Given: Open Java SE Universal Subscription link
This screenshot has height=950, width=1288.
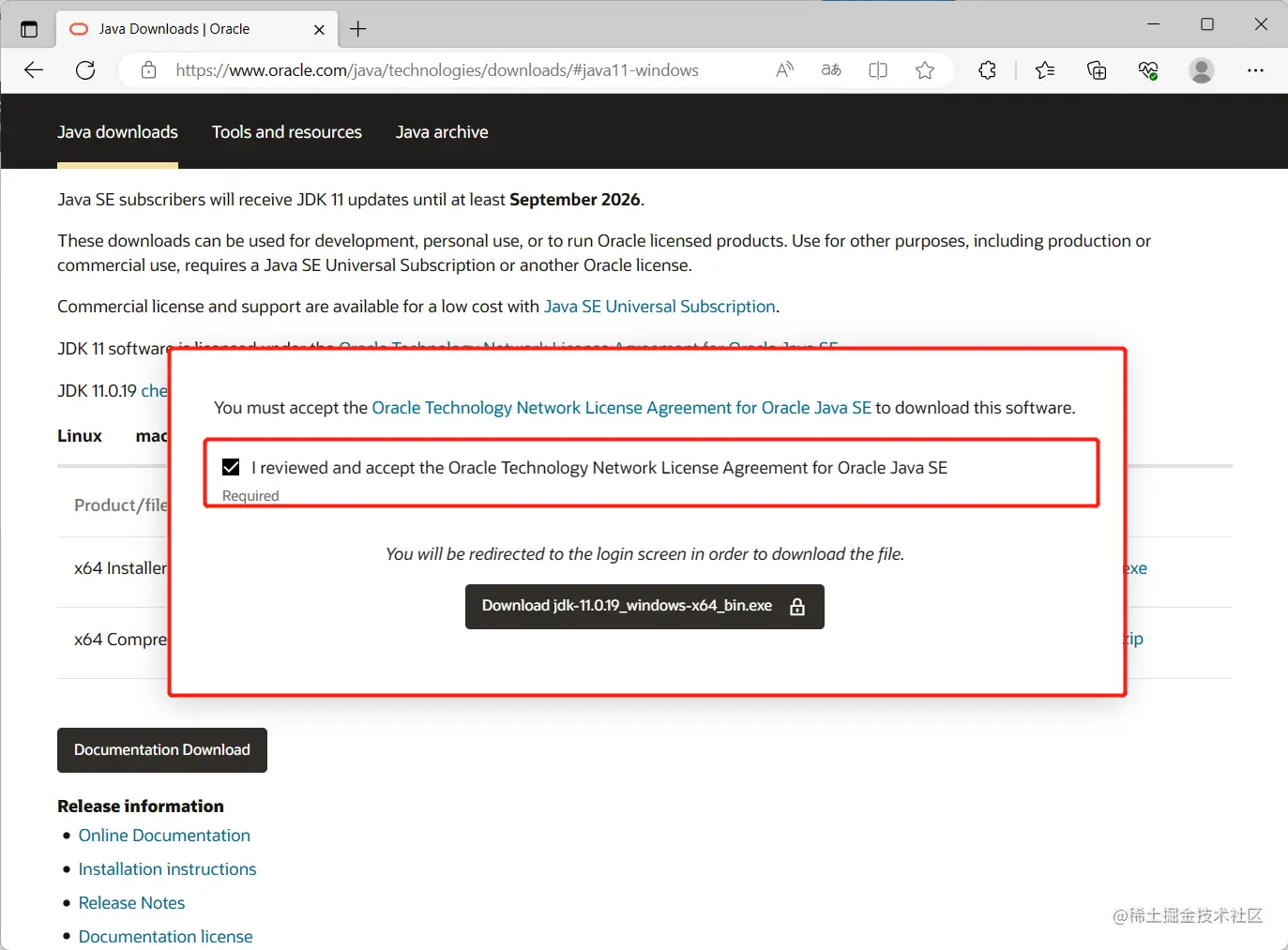Looking at the screenshot, I should click(659, 307).
